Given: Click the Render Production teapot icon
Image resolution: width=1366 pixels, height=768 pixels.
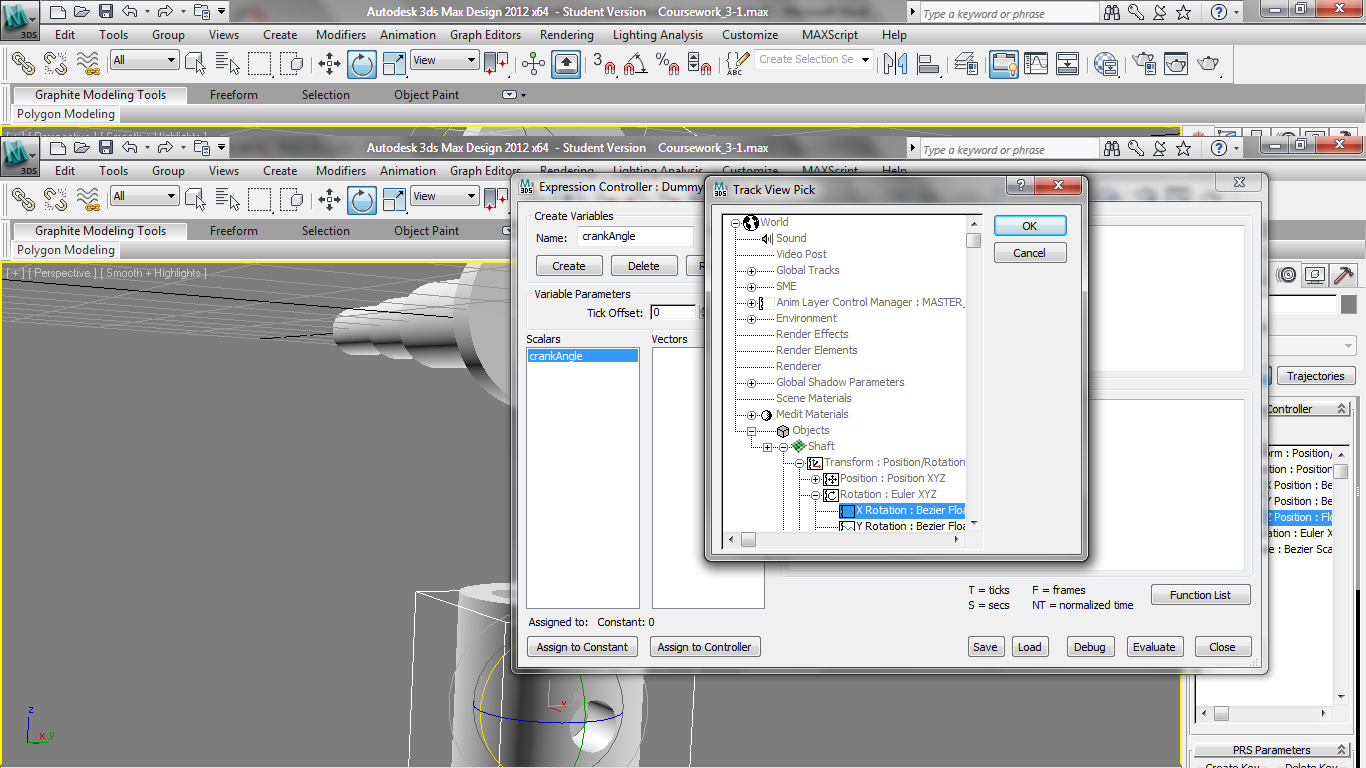Looking at the screenshot, I should [1209, 64].
